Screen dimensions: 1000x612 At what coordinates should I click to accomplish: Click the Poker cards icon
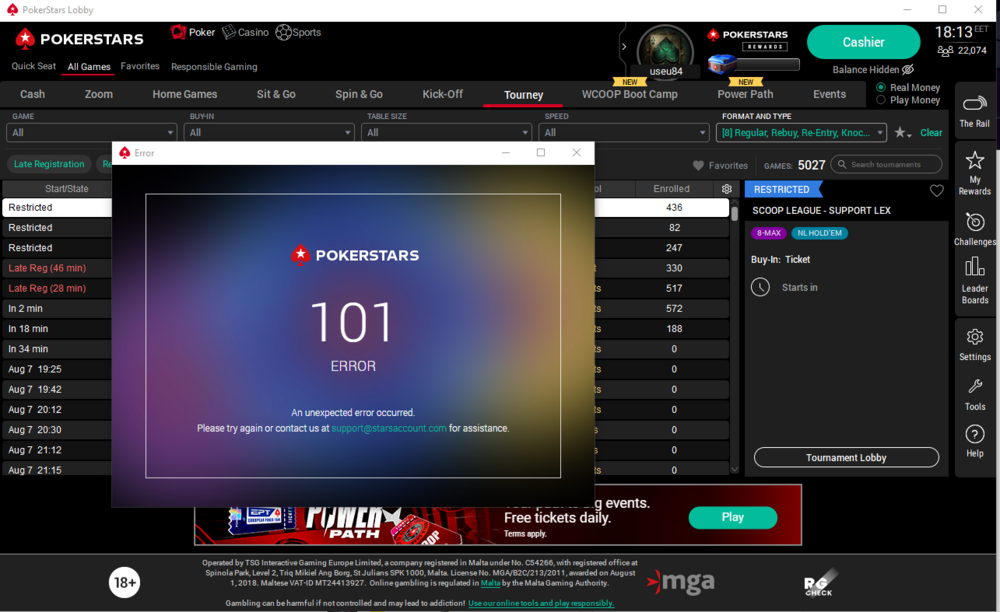pyautogui.click(x=178, y=32)
